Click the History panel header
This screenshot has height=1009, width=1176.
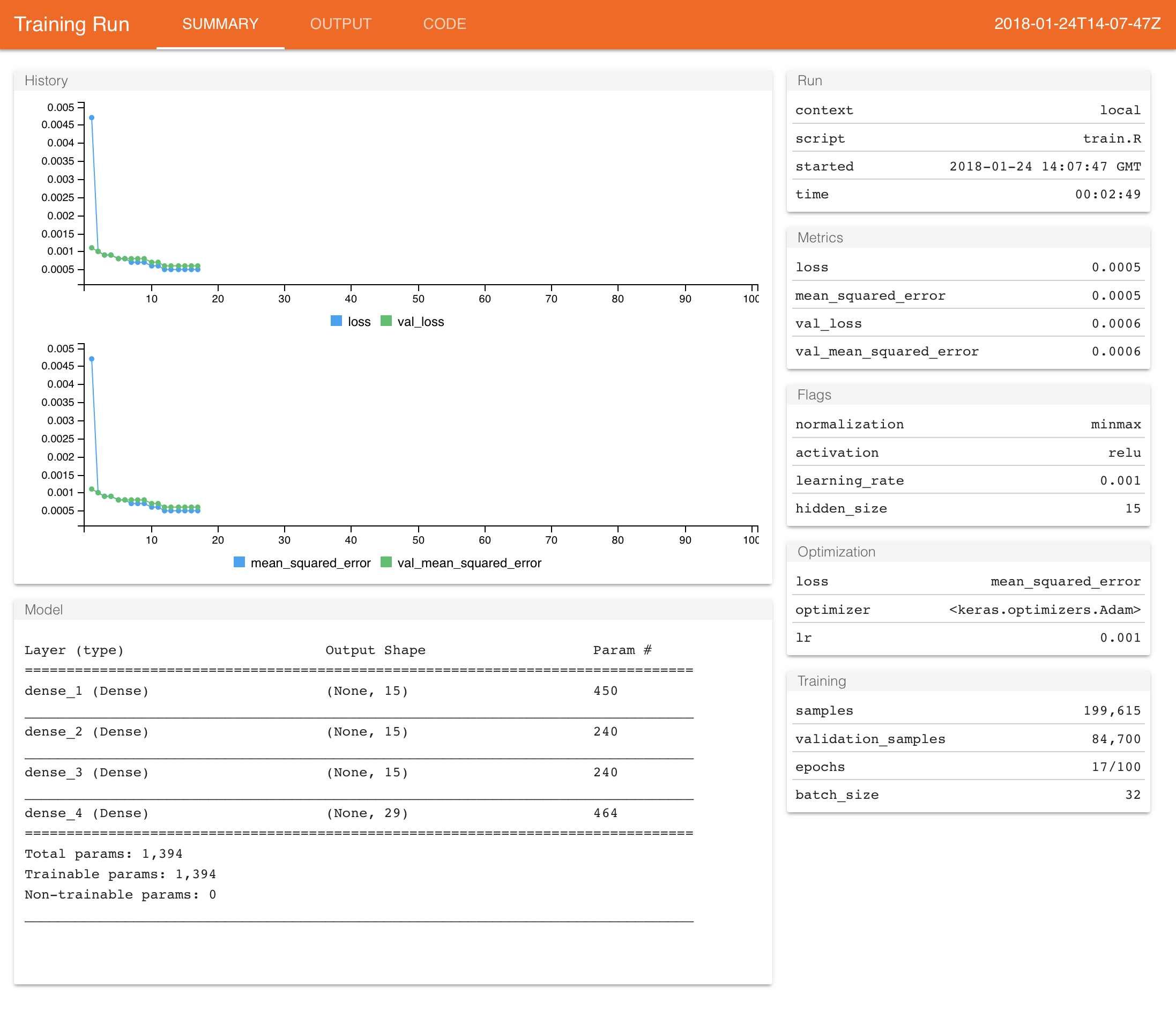point(47,80)
